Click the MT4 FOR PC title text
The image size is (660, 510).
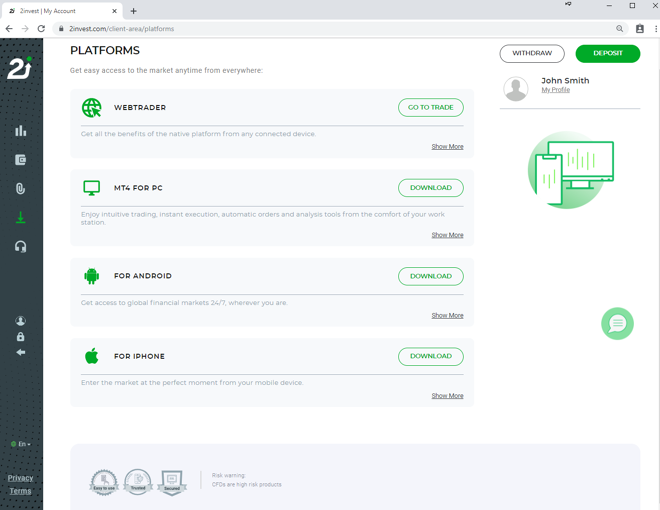[x=138, y=188]
